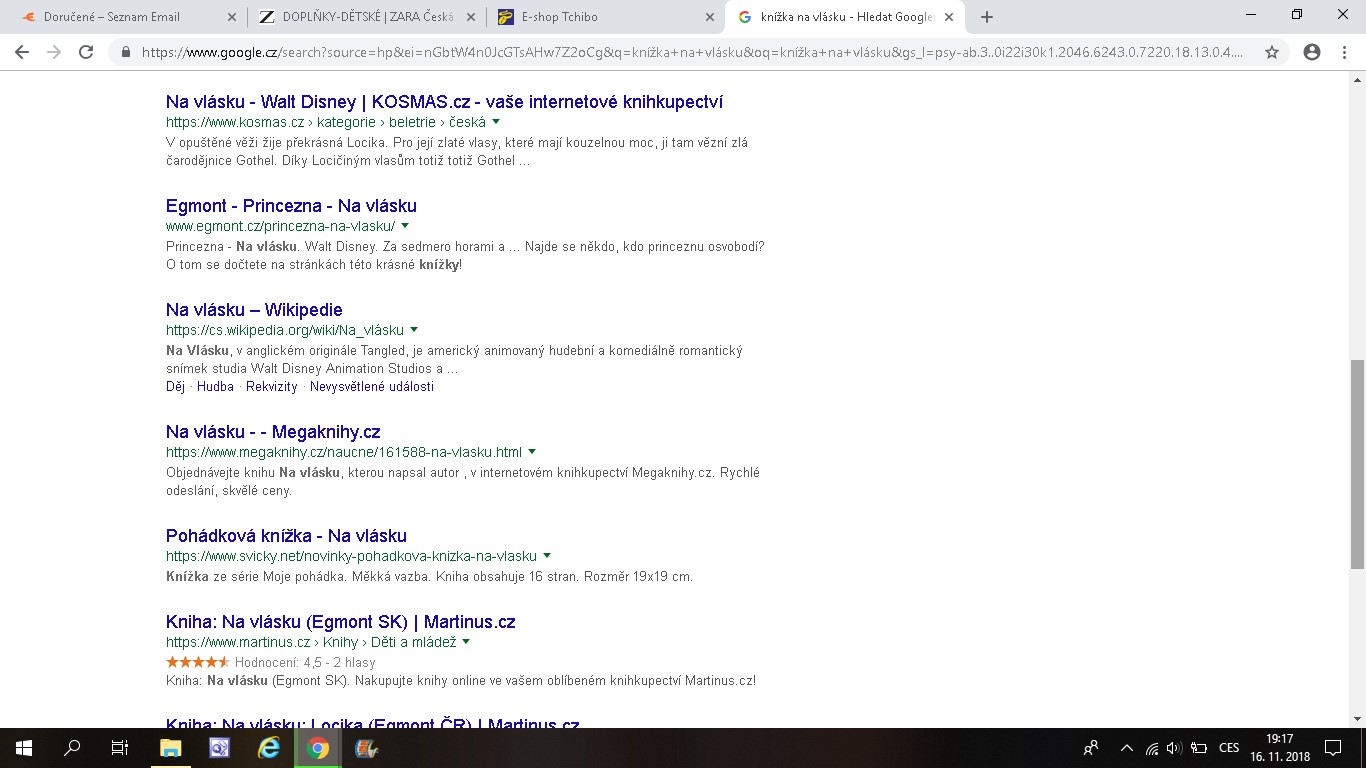Image resolution: width=1366 pixels, height=768 pixels.
Task: Expand options arrow for the megaknihy.cz result
Action: [x=532, y=452]
